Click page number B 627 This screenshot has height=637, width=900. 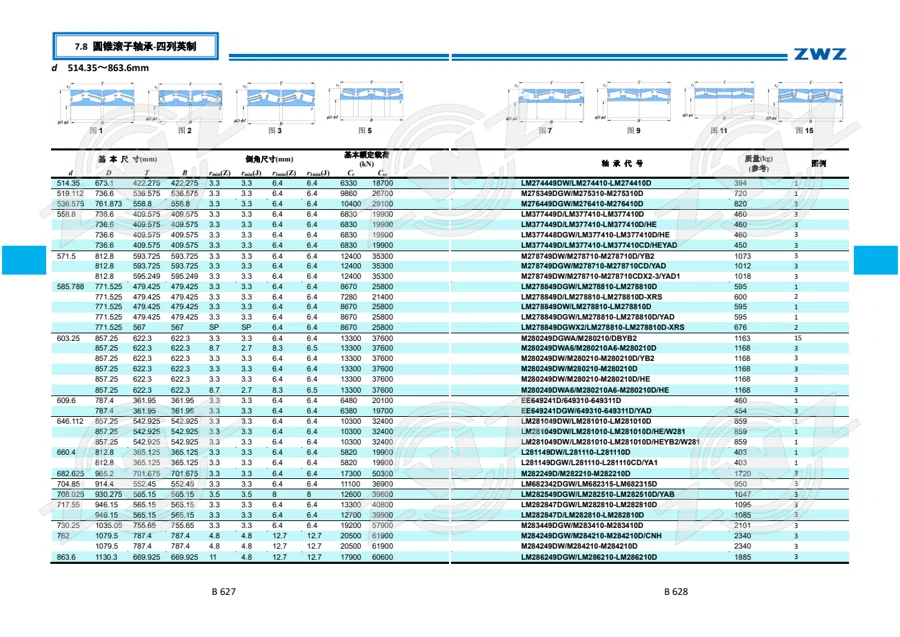tap(224, 592)
